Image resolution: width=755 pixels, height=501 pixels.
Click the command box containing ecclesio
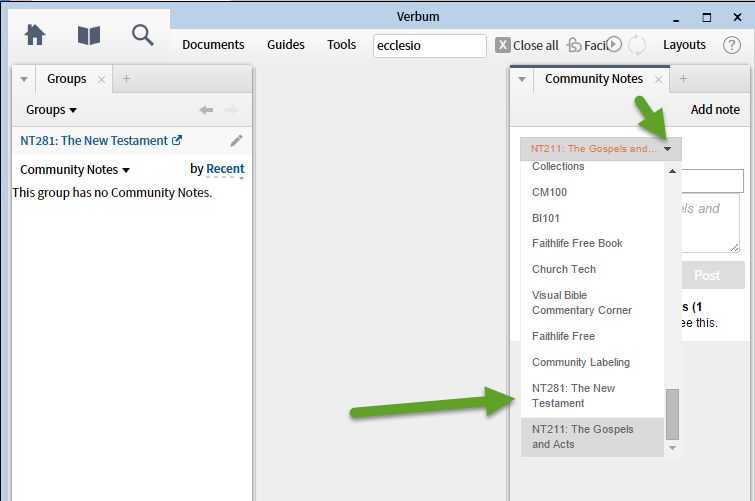point(430,46)
